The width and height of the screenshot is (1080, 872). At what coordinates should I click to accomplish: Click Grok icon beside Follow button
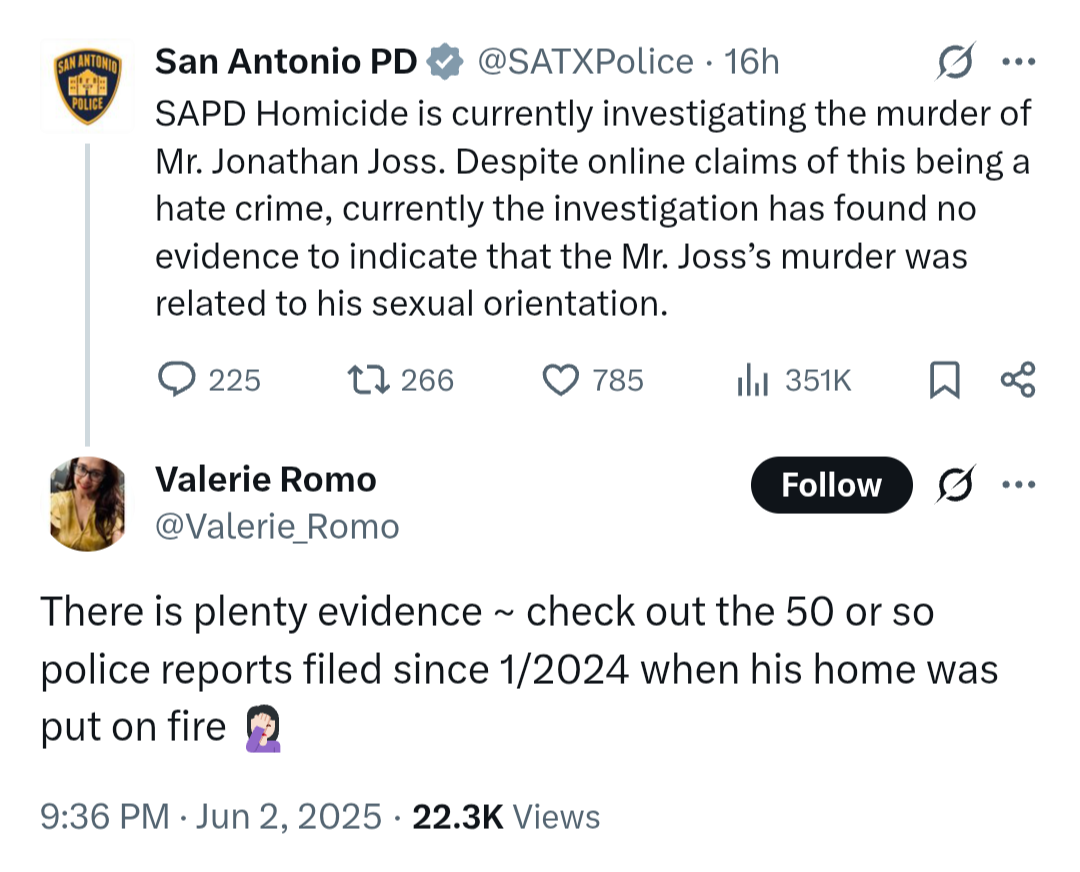pos(956,484)
